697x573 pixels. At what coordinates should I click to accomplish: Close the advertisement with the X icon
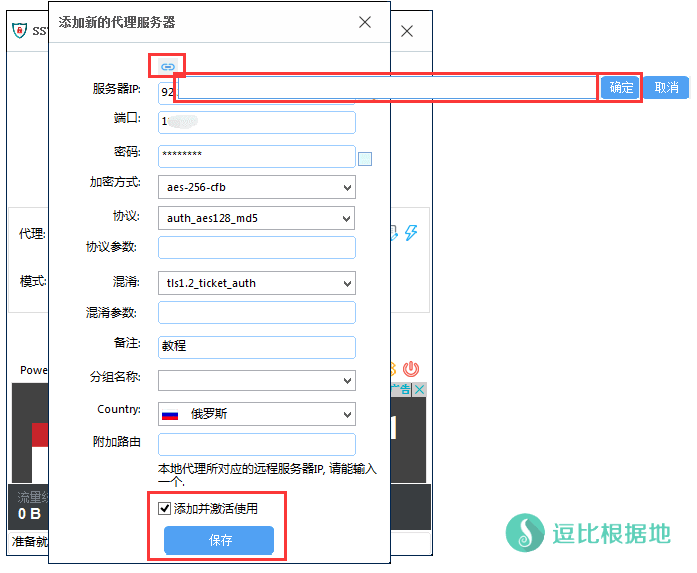(421, 390)
